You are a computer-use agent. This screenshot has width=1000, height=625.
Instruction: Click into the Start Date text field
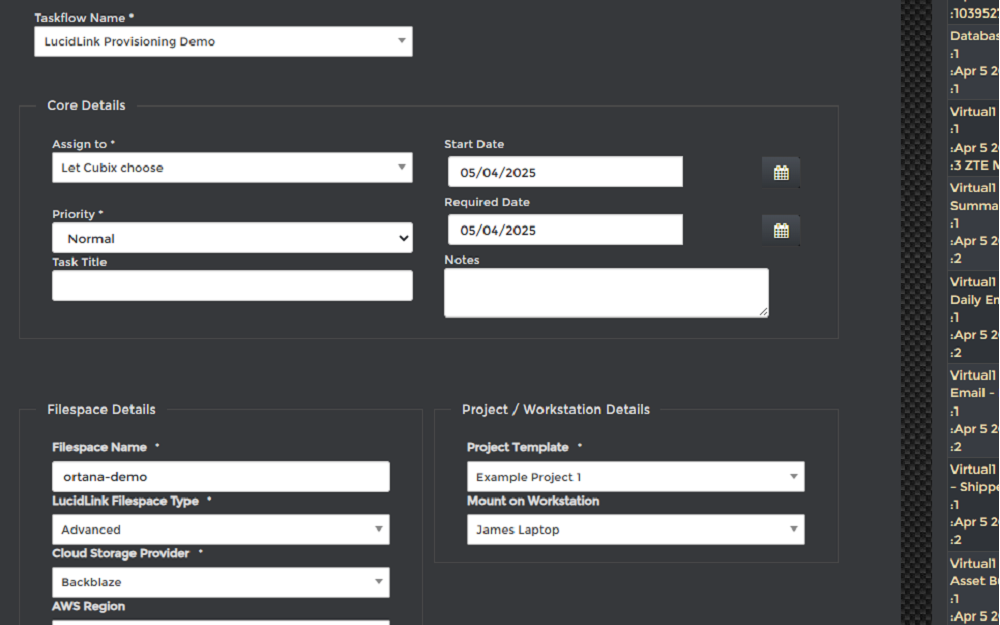coord(565,172)
